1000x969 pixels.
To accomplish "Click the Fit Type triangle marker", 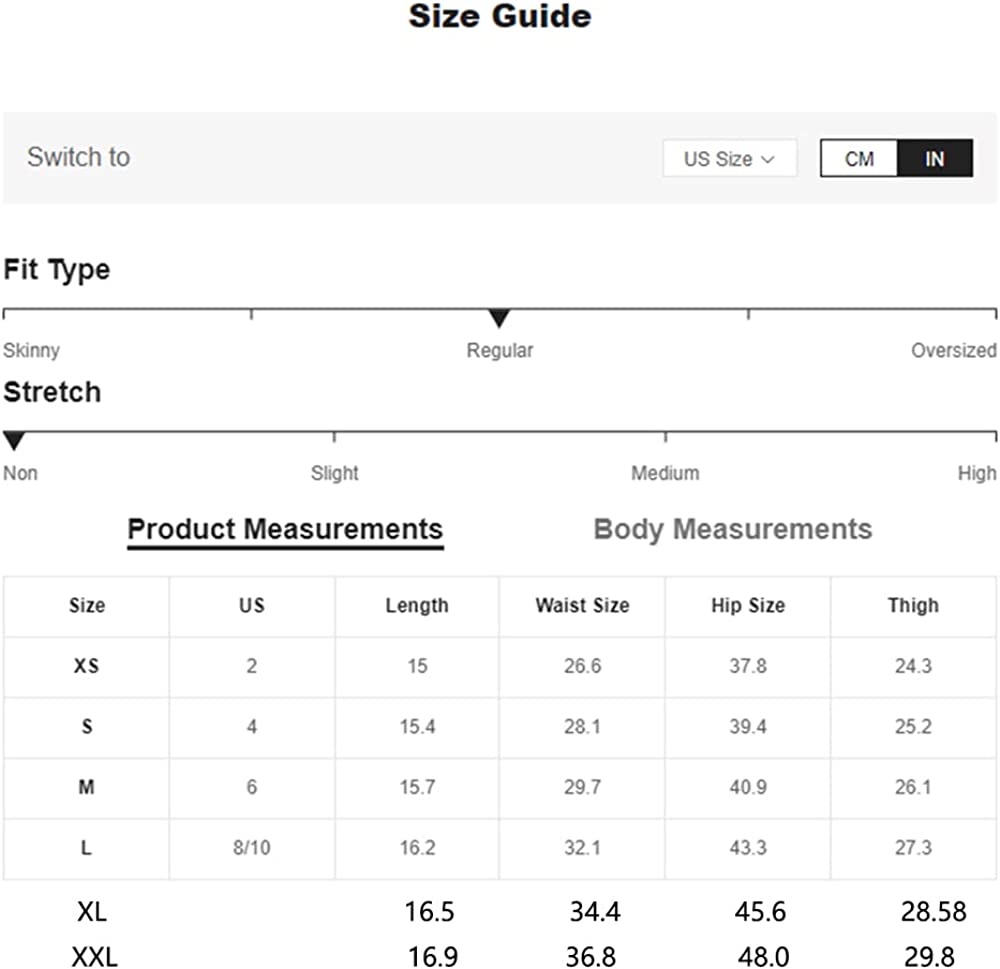I will 499,319.
